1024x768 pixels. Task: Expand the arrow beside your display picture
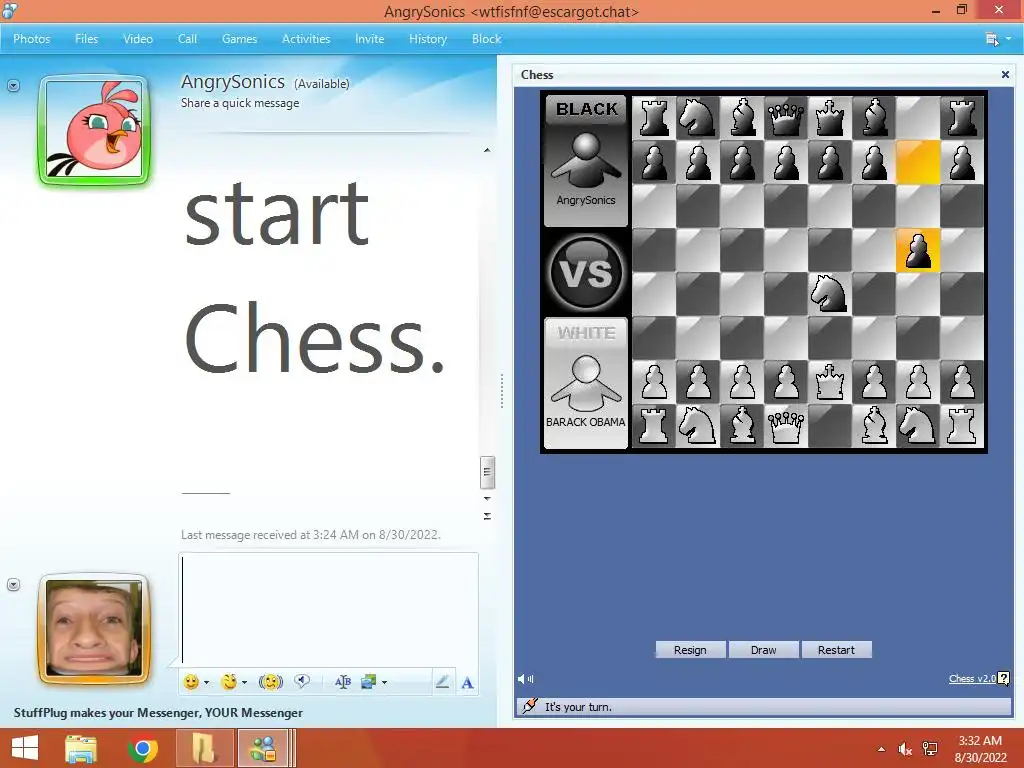14,584
